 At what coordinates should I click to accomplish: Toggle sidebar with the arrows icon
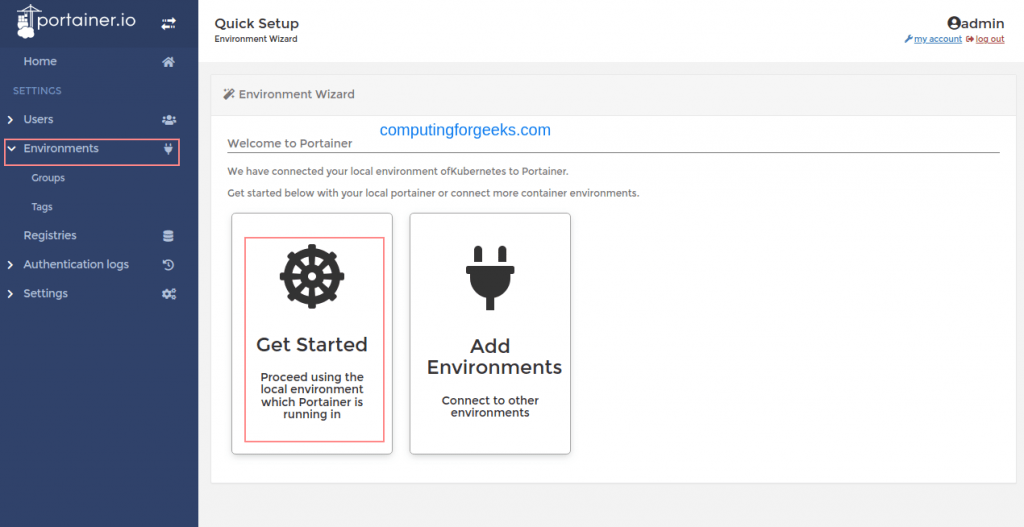[168, 24]
